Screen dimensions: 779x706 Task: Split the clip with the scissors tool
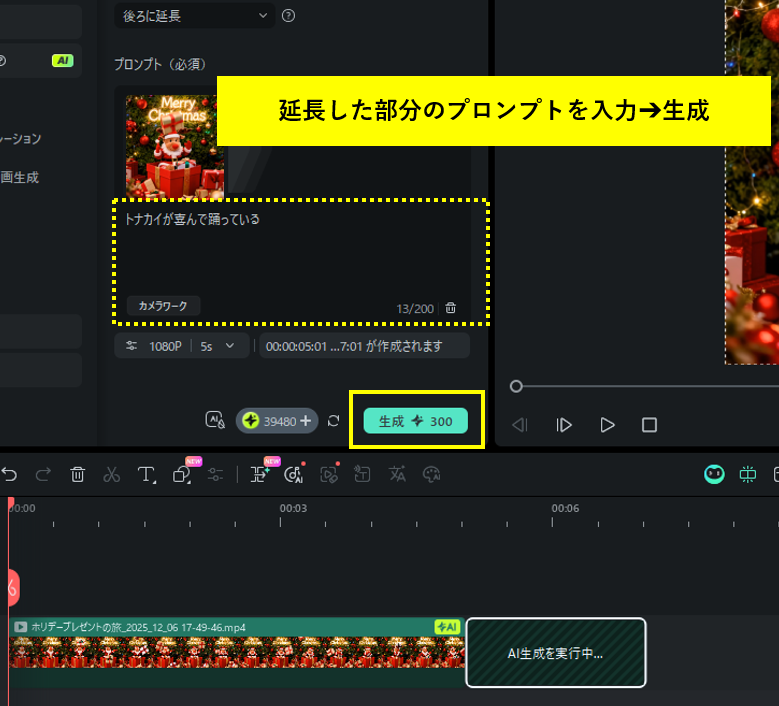click(111, 474)
